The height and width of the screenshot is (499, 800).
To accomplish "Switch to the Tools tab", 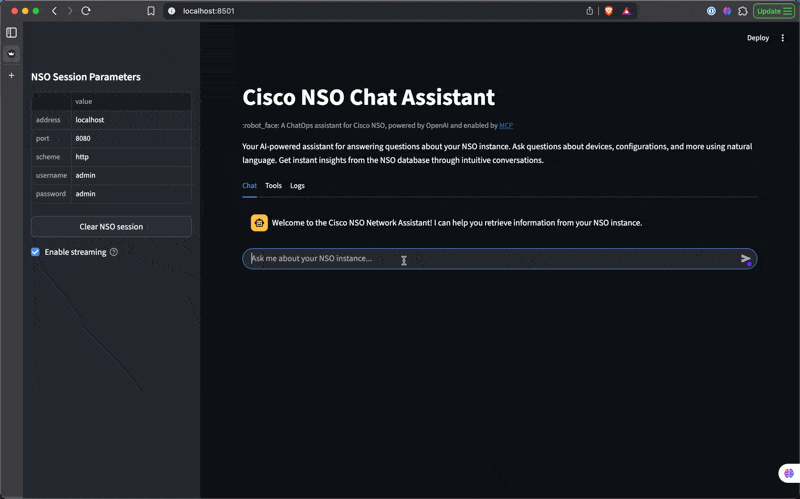I will [x=273, y=186].
